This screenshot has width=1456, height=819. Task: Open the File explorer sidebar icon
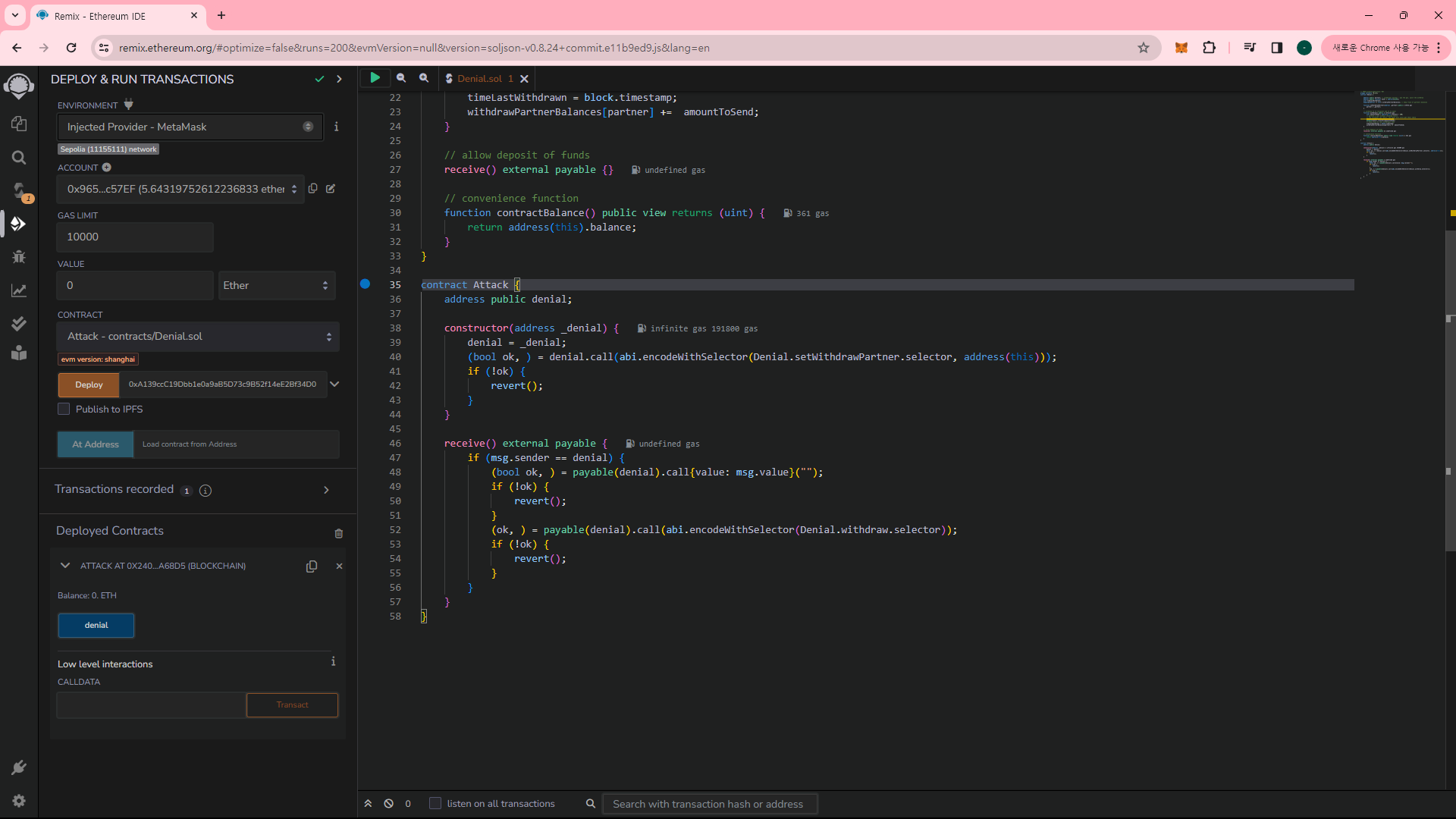(x=19, y=124)
